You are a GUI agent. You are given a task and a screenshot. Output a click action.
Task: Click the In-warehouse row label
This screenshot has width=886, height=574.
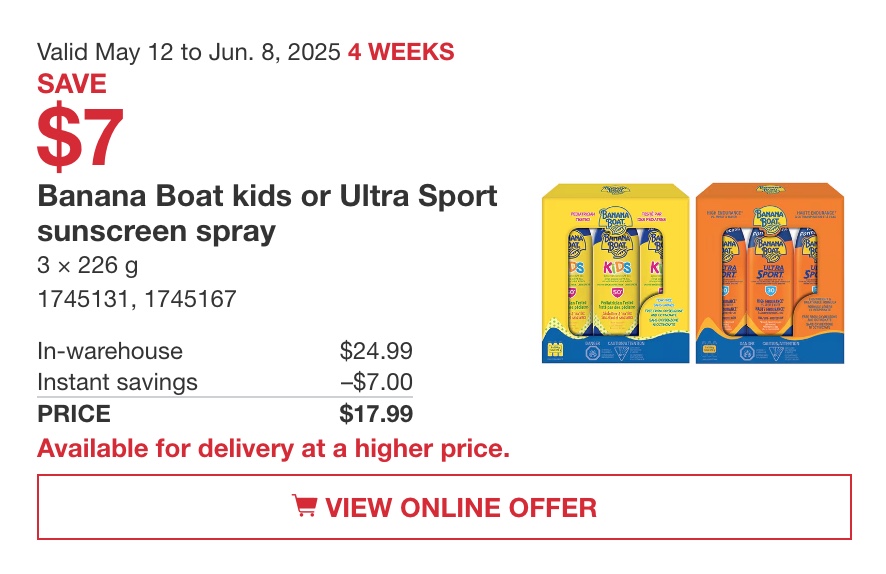110,351
